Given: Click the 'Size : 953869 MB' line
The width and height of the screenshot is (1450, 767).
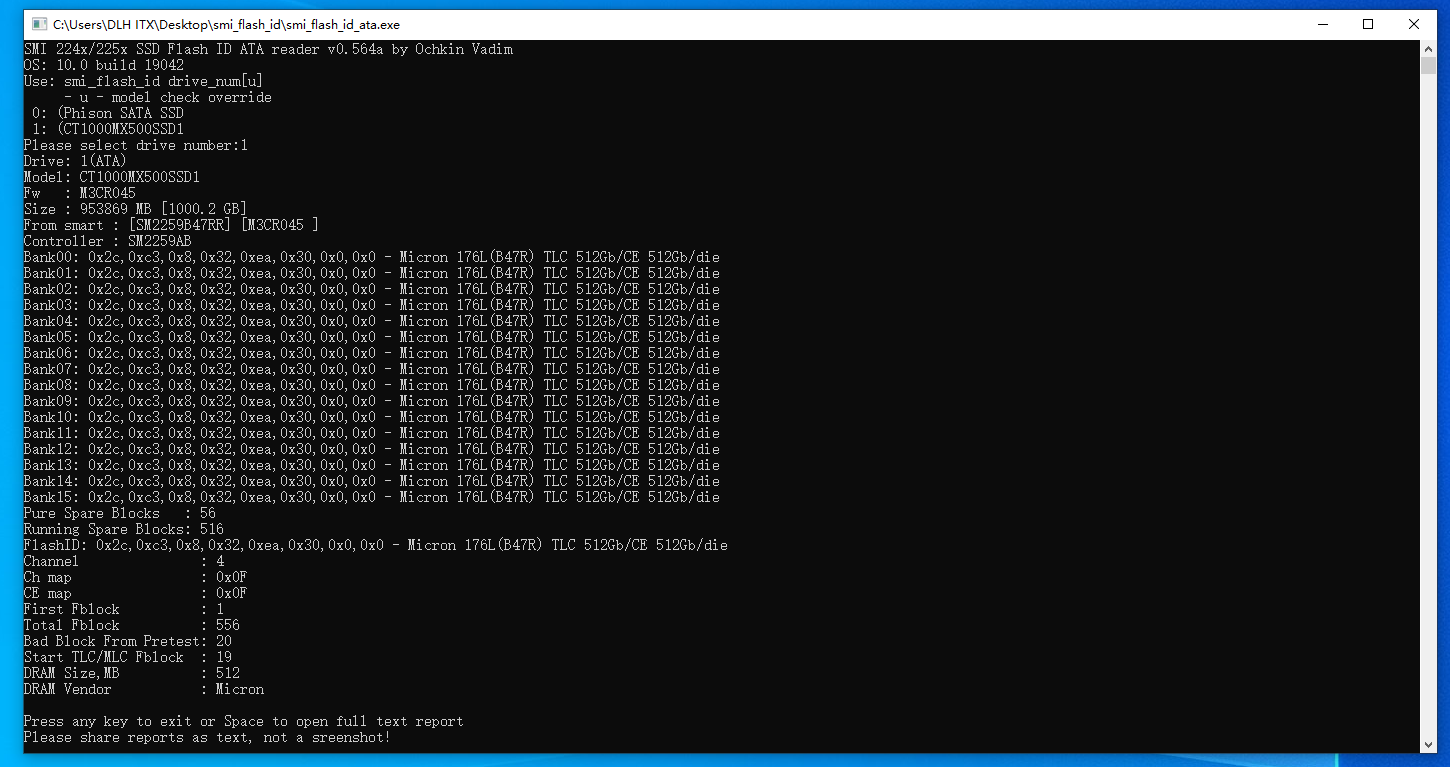Looking at the screenshot, I should 134,209.
